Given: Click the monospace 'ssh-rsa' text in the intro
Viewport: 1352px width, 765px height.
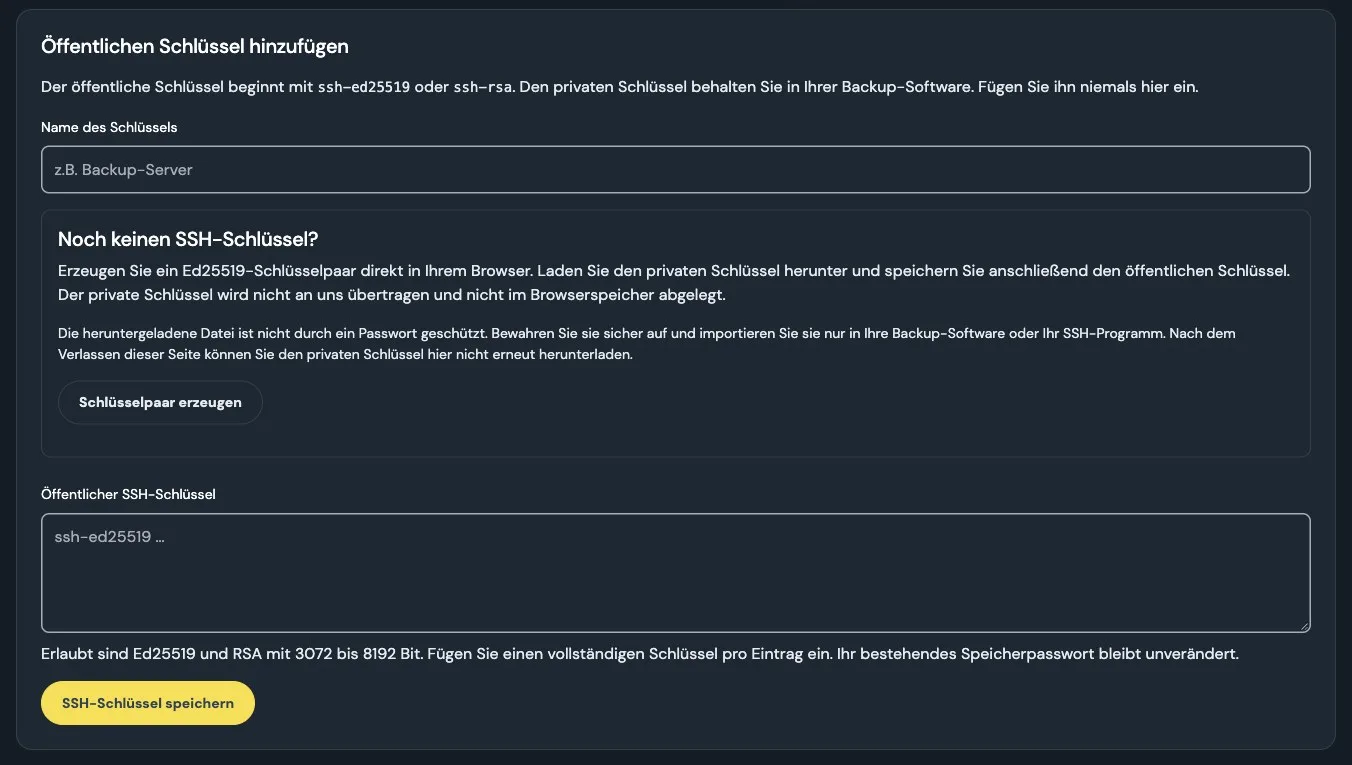Looking at the screenshot, I should 484,87.
